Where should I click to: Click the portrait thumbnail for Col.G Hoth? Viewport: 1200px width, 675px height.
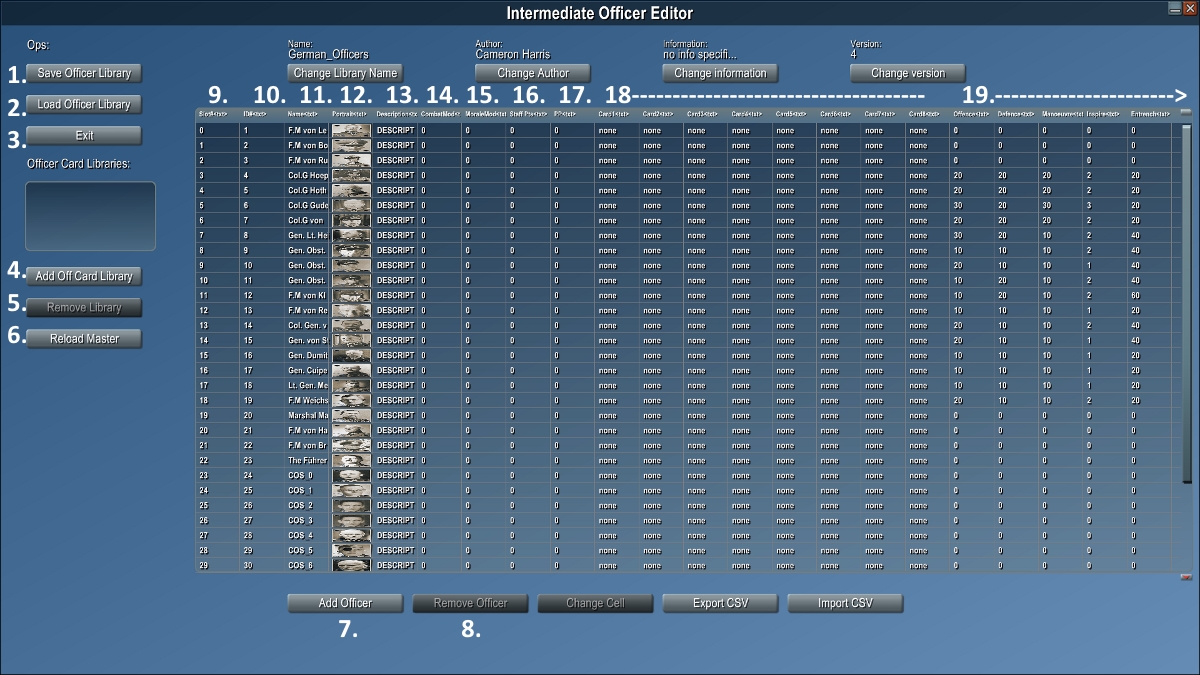pos(350,190)
